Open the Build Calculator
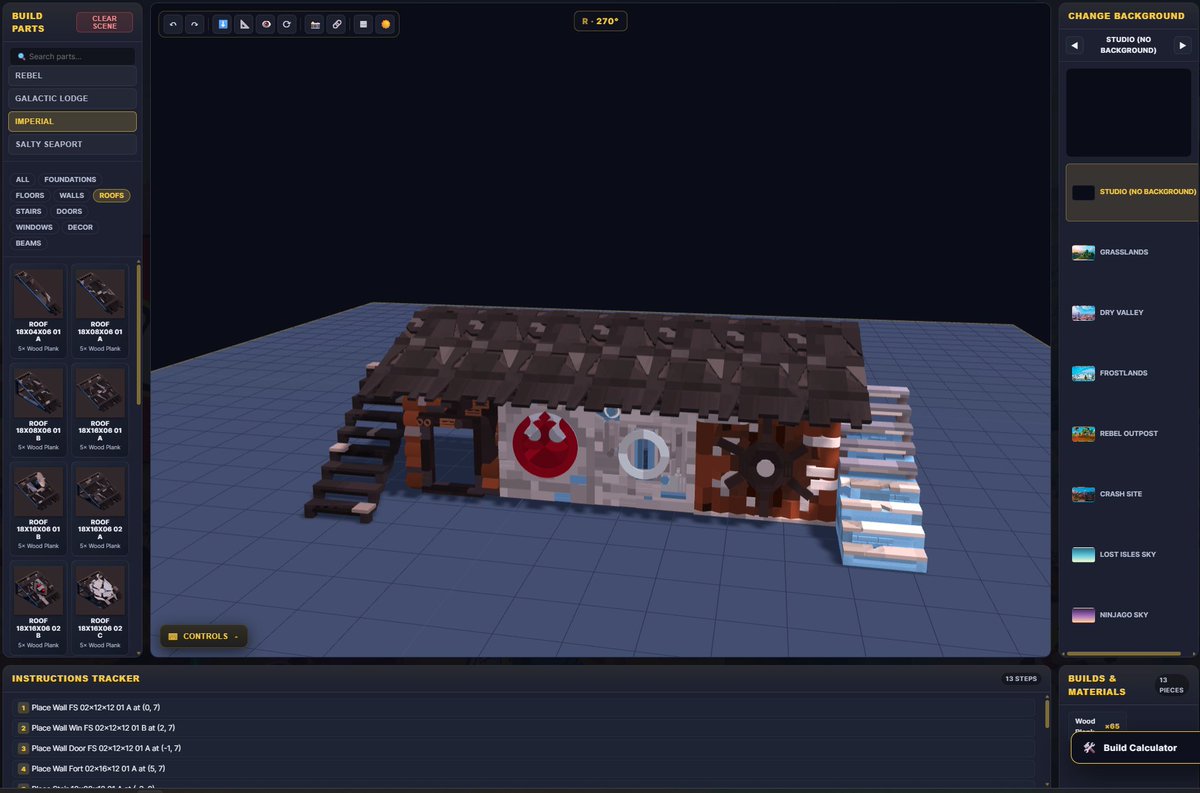Image resolution: width=1200 pixels, height=793 pixels. pos(1135,747)
